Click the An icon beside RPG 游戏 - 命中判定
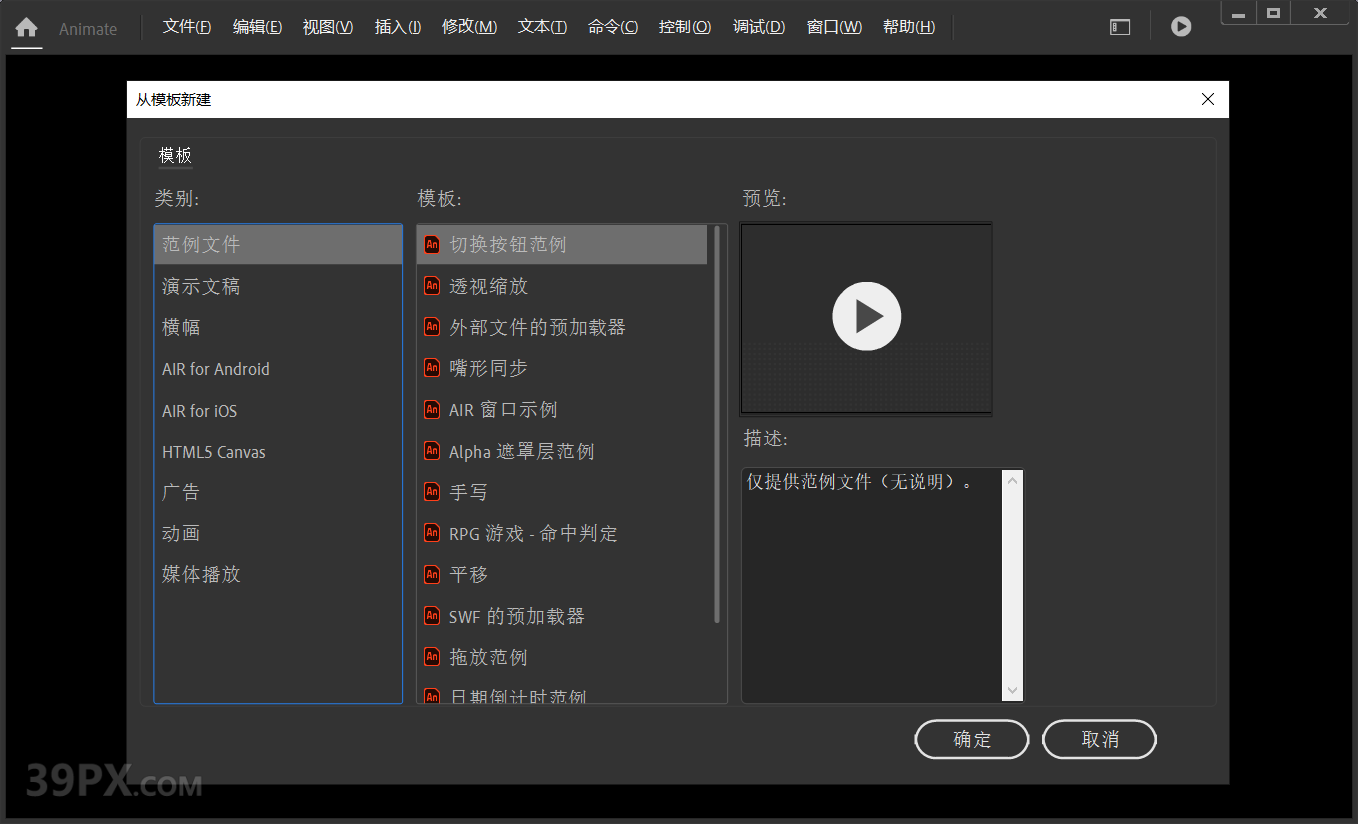The height and width of the screenshot is (824, 1358). click(x=432, y=532)
